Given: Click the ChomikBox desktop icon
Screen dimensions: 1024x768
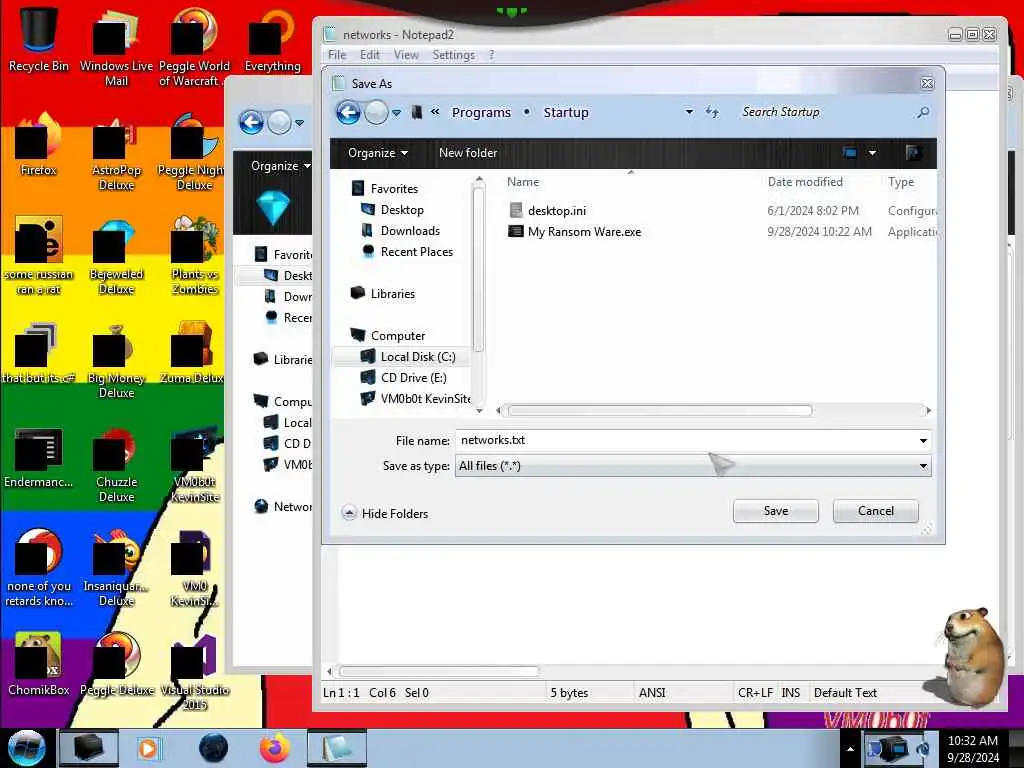Looking at the screenshot, I should [x=39, y=664].
